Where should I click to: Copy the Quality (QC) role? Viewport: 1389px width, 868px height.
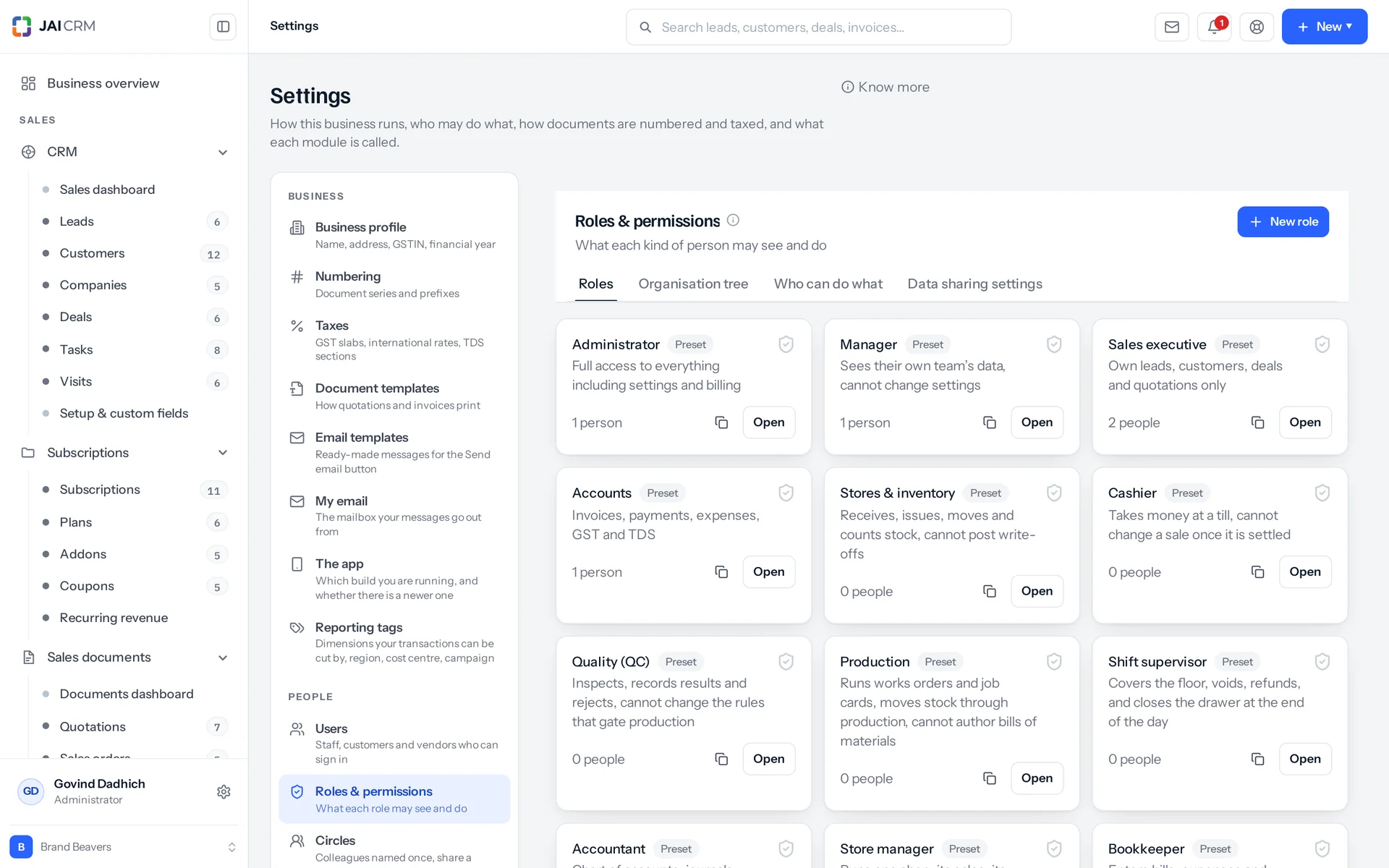721,759
